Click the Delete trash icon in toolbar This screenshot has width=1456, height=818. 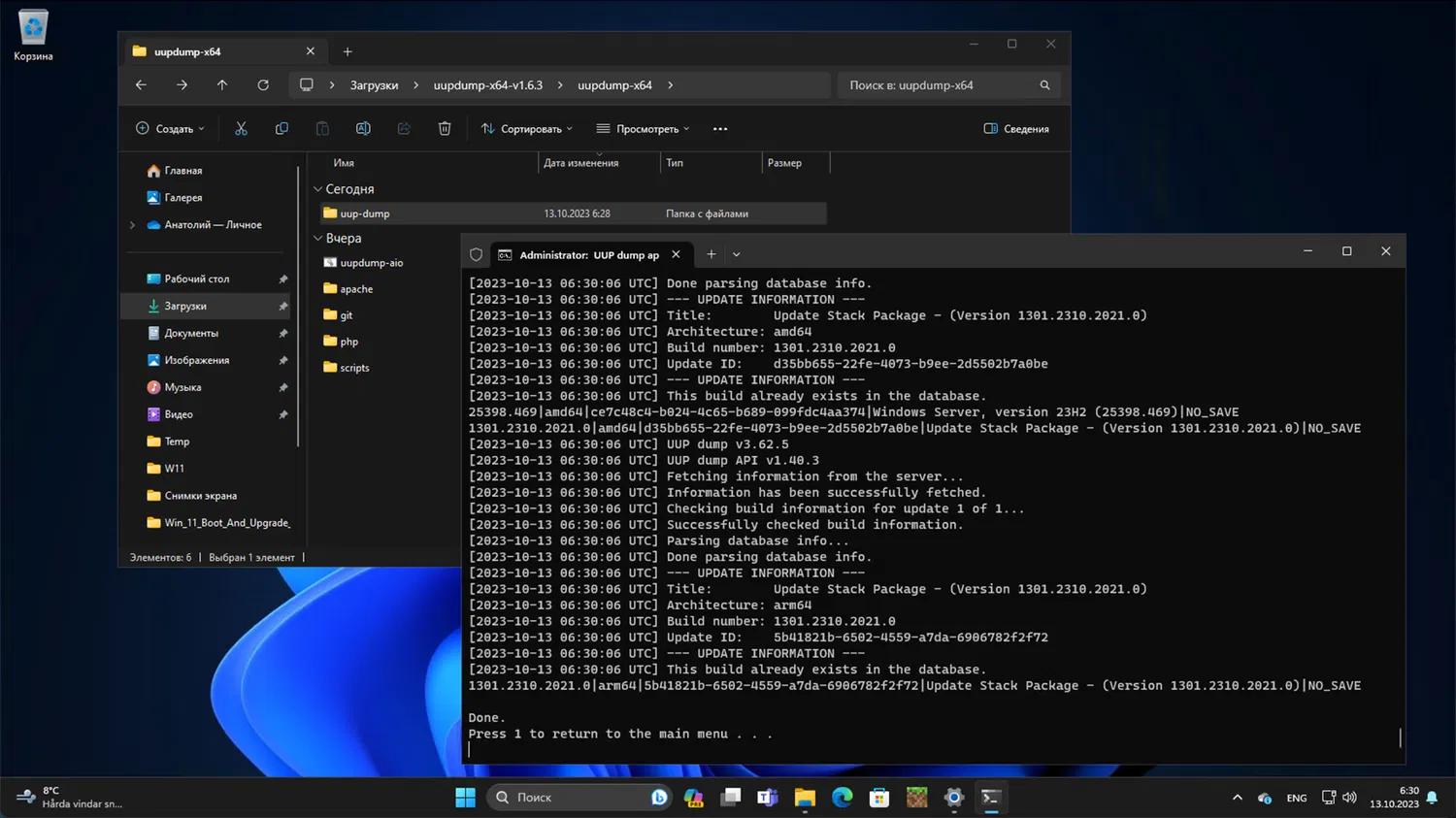[x=445, y=129]
